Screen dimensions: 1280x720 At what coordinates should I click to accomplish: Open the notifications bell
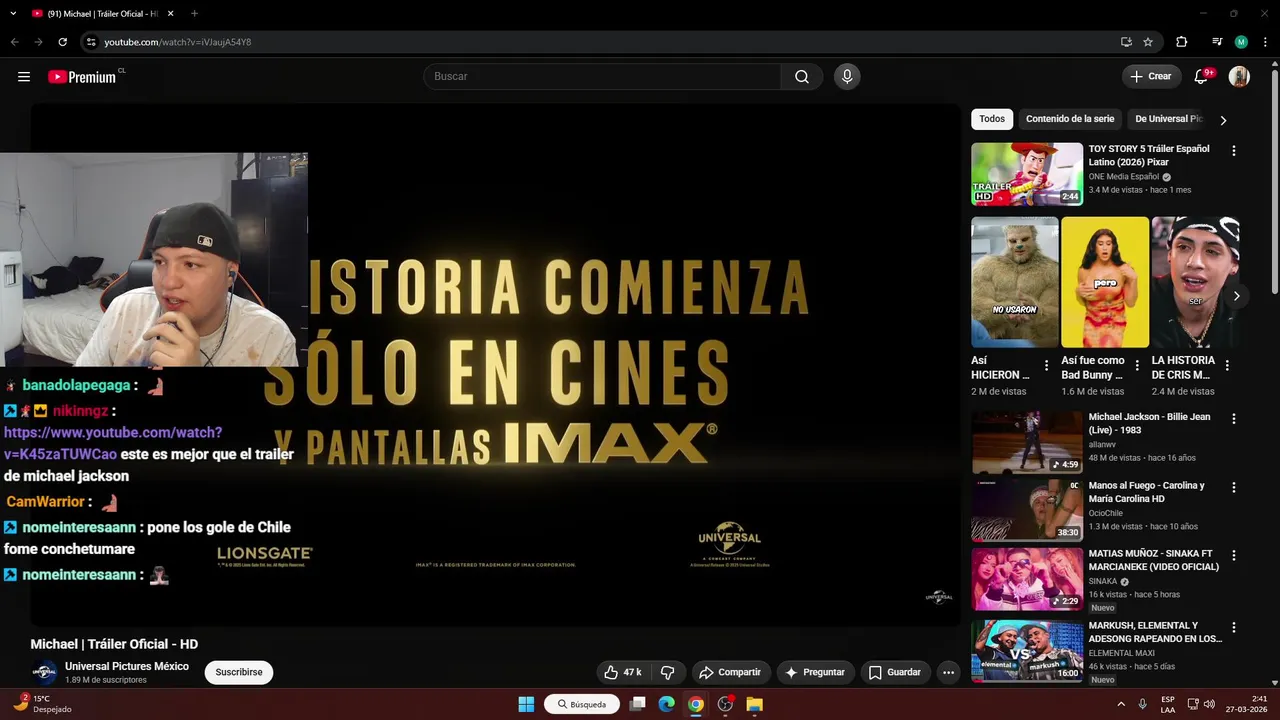1202,77
